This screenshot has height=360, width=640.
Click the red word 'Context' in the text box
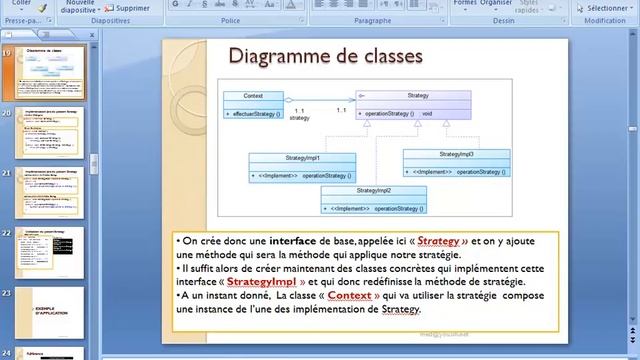(x=349, y=295)
